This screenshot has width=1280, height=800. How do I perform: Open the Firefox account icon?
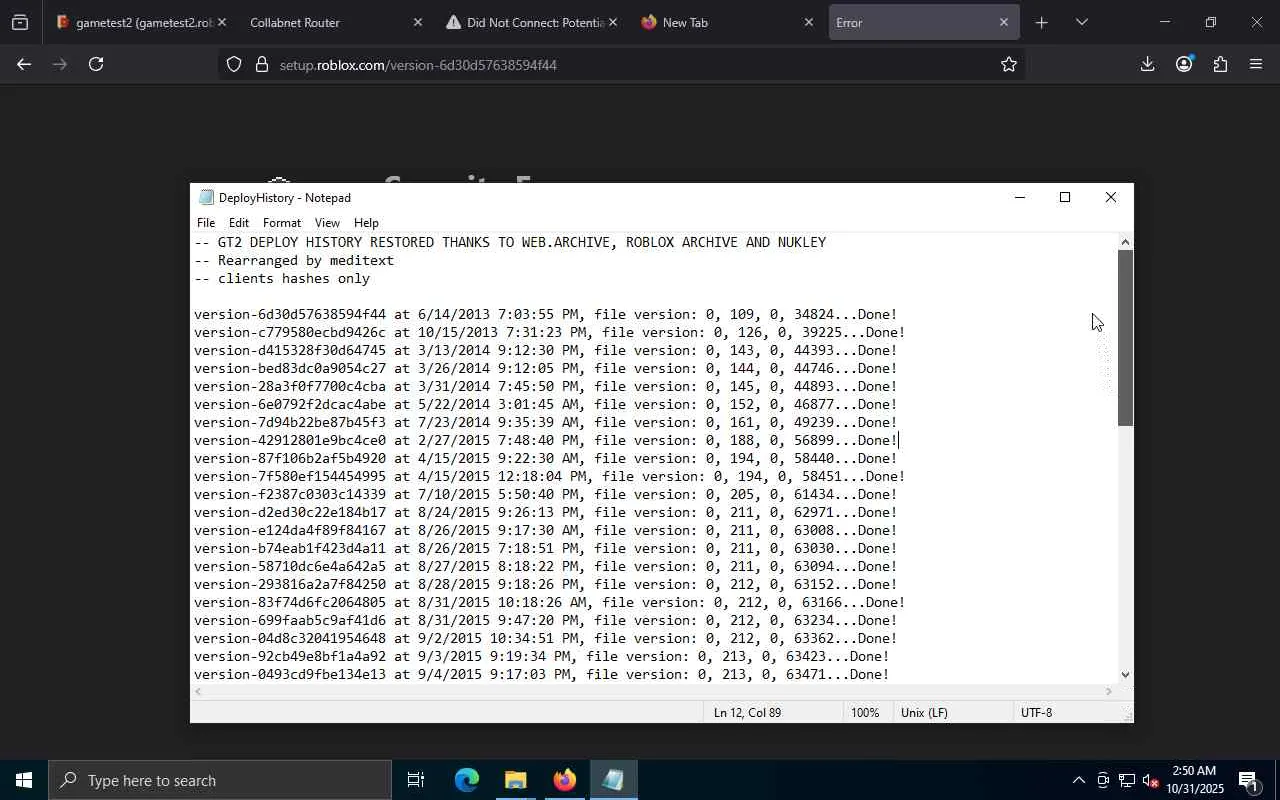[1184, 64]
